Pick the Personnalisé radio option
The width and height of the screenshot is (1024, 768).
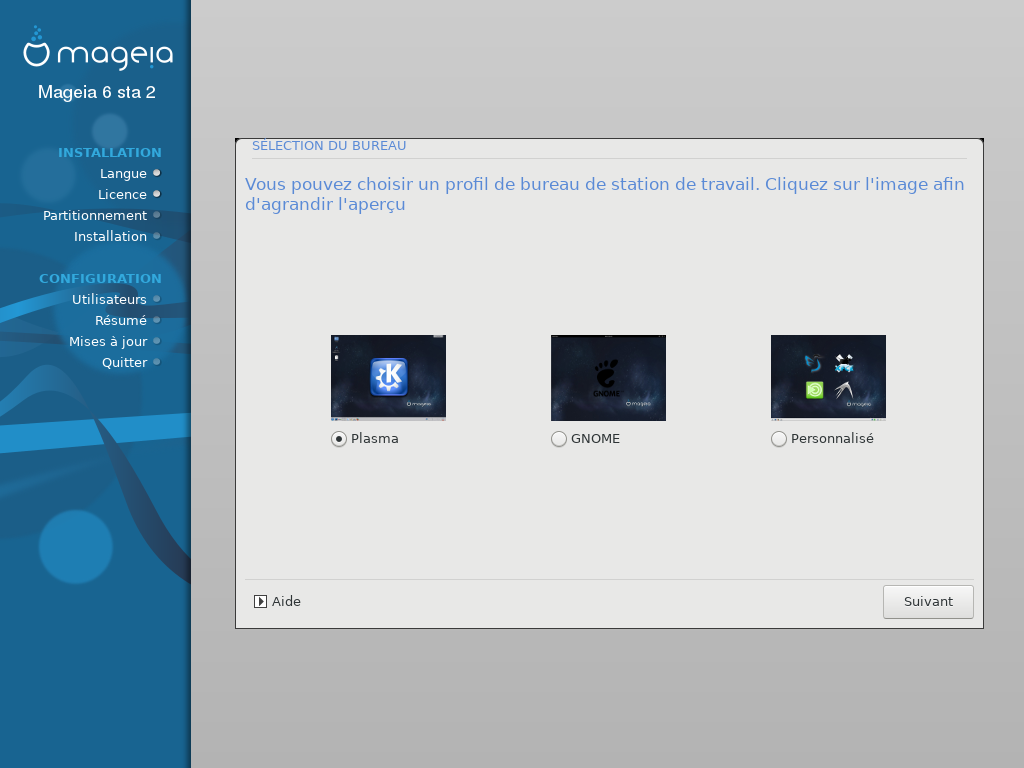coord(778,439)
